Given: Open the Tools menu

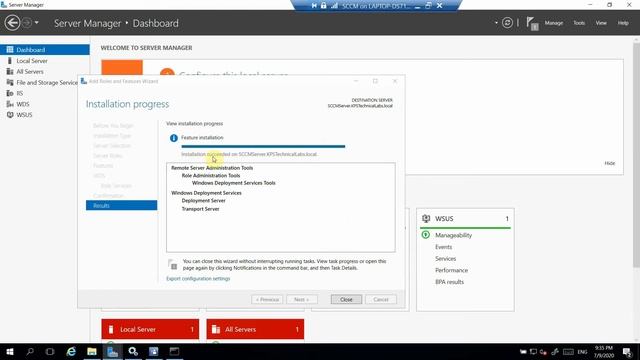Looking at the screenshot, I should pos(579,23).
